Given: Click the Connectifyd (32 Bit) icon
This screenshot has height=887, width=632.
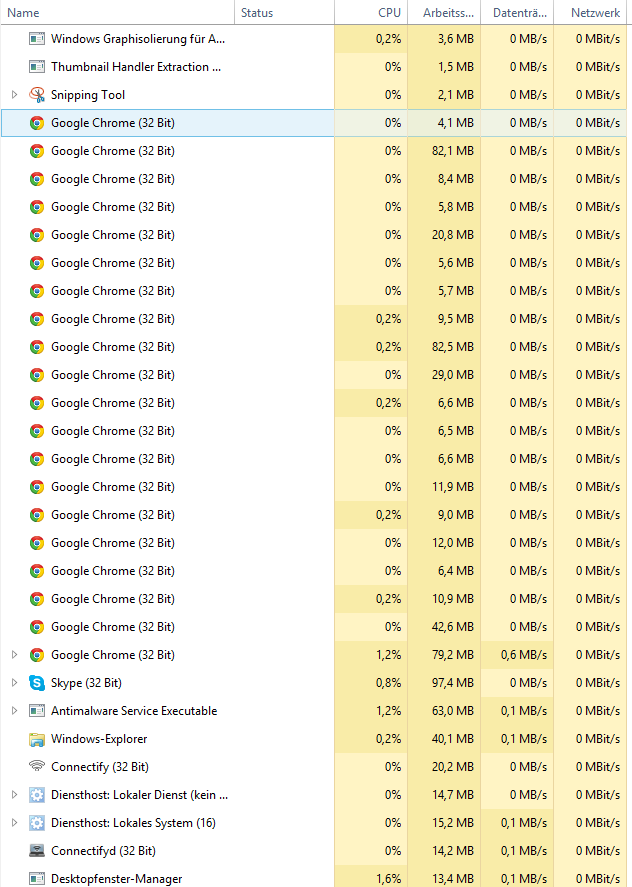Looking at the screenshot, I should (37, 851).
